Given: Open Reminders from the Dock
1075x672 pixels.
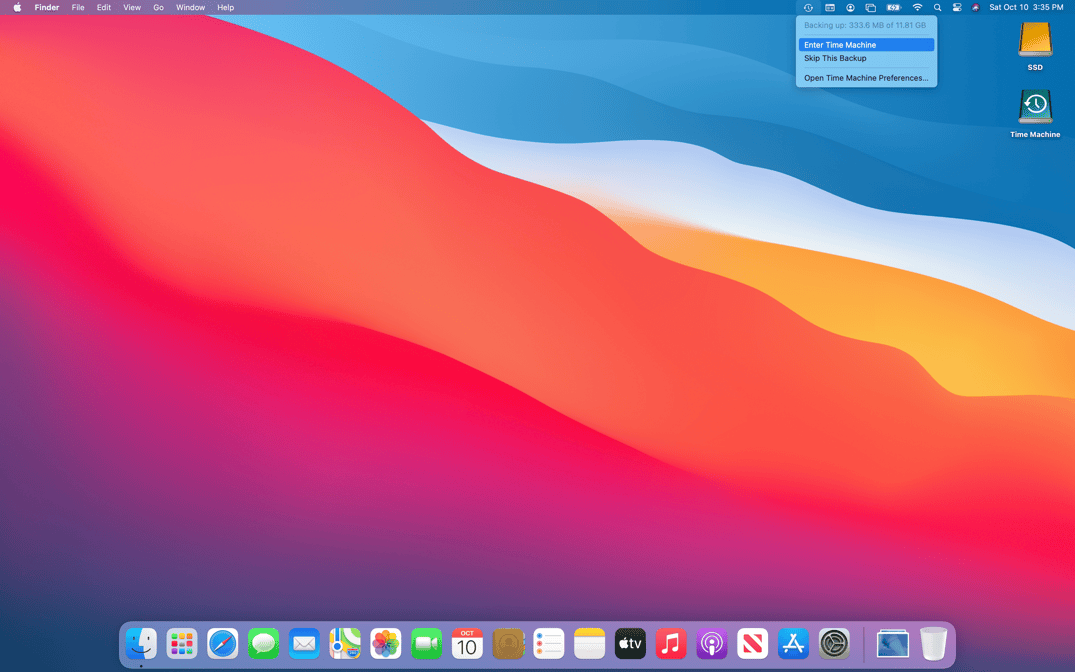Looking at the screenshot, I should pos(548,644).
